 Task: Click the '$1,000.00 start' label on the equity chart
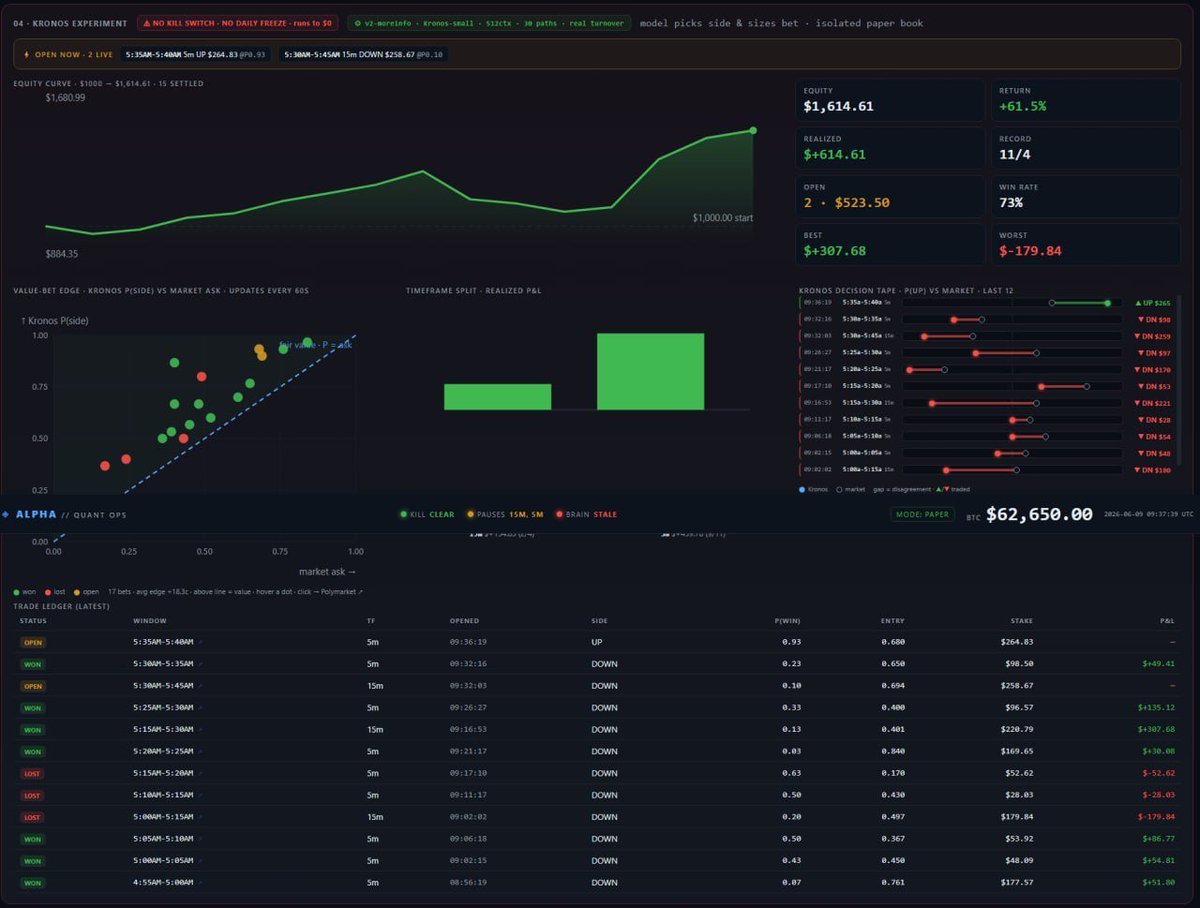tap(723, 217)
